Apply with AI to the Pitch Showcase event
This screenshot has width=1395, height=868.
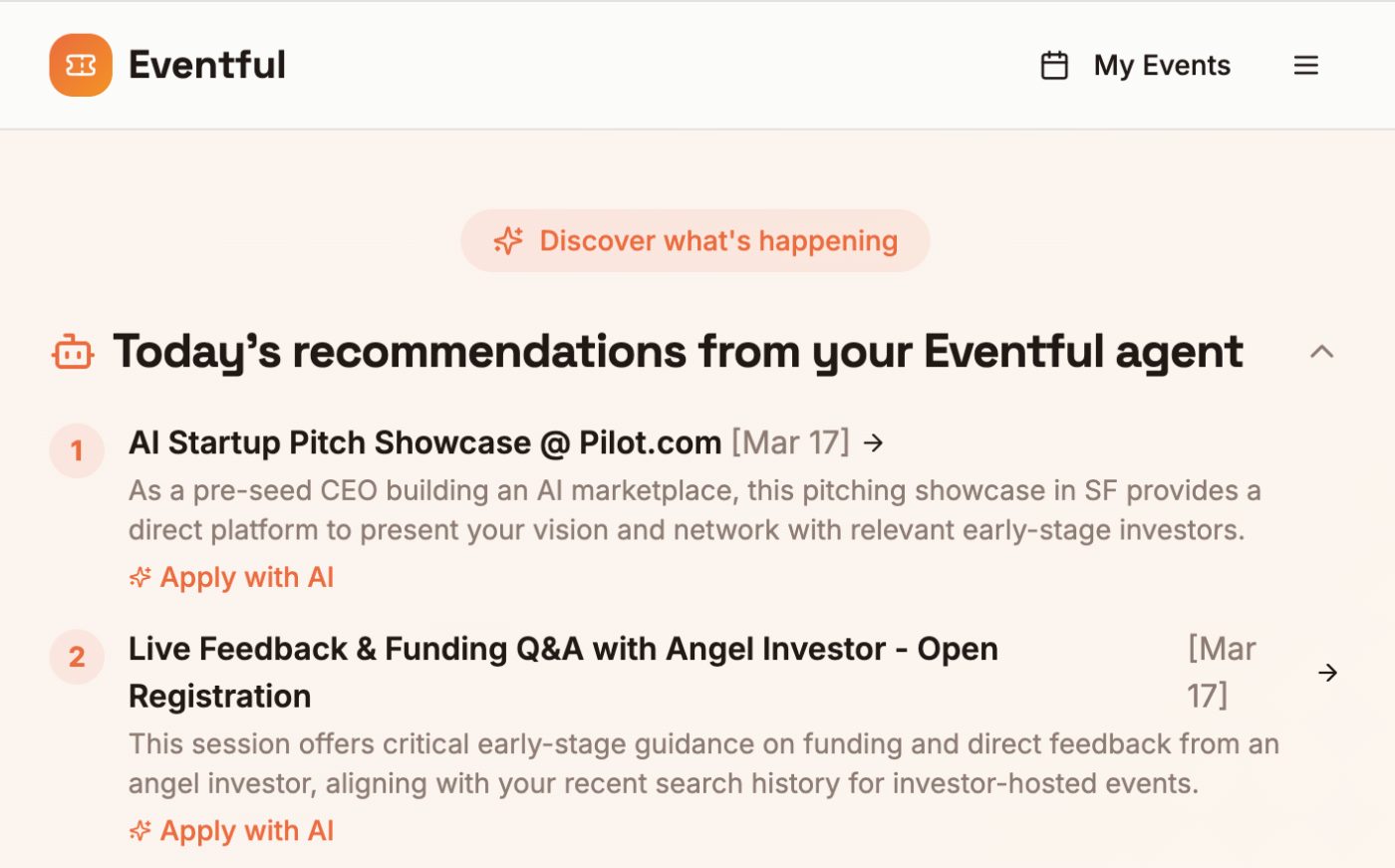coord(246,578)
